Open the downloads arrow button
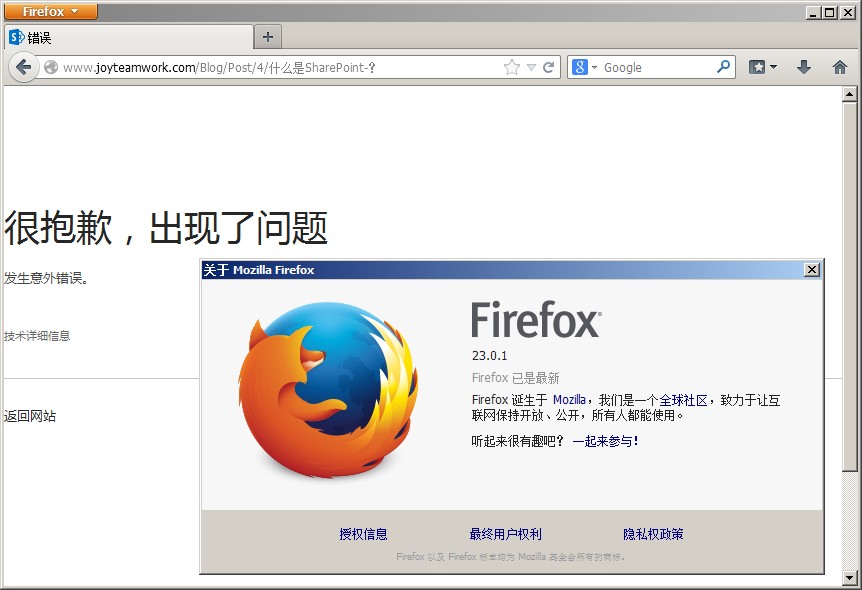862x590 pixels. (x=804, y=67)
